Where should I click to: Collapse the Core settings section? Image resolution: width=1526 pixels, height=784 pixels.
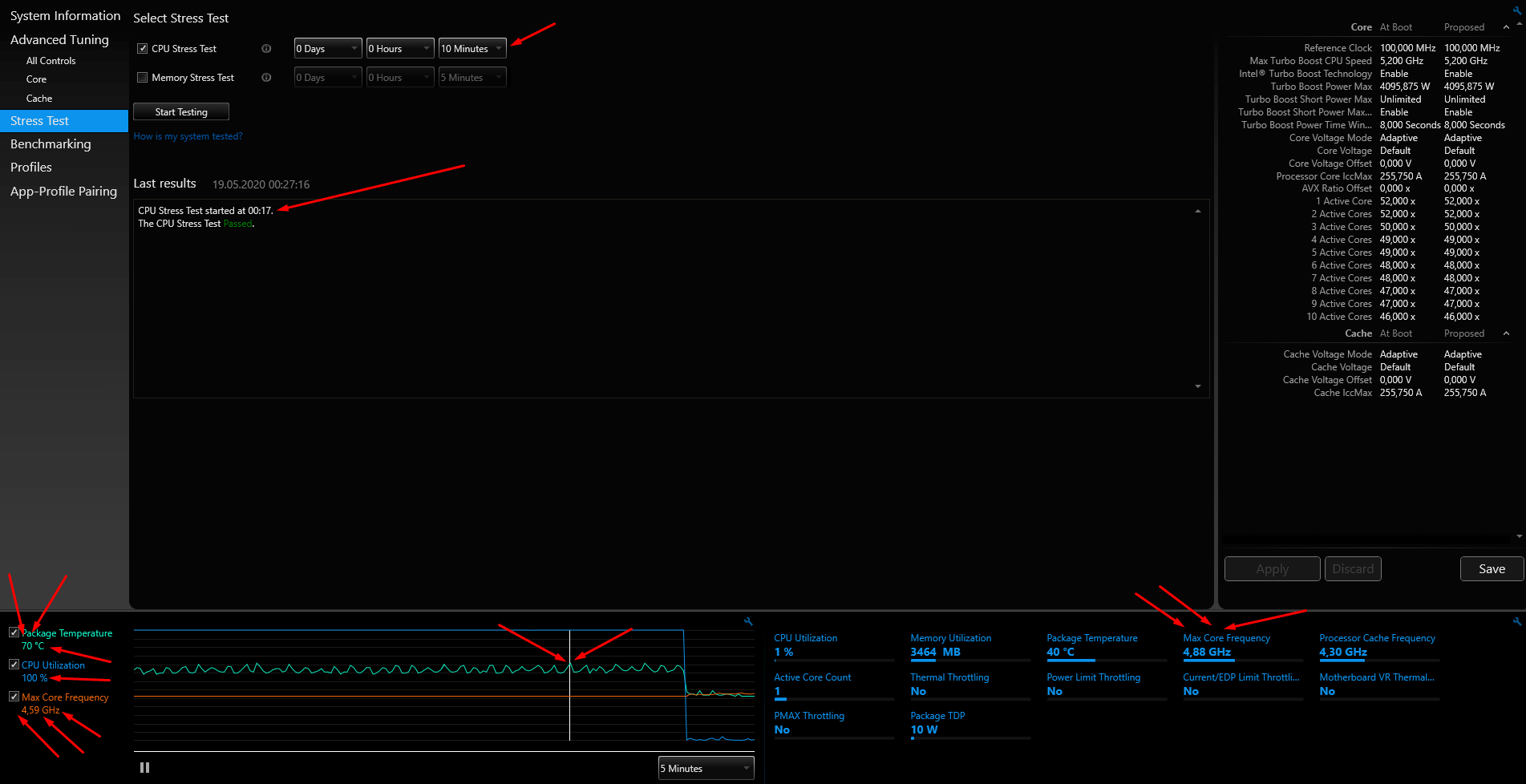[x=1506, y=27]
